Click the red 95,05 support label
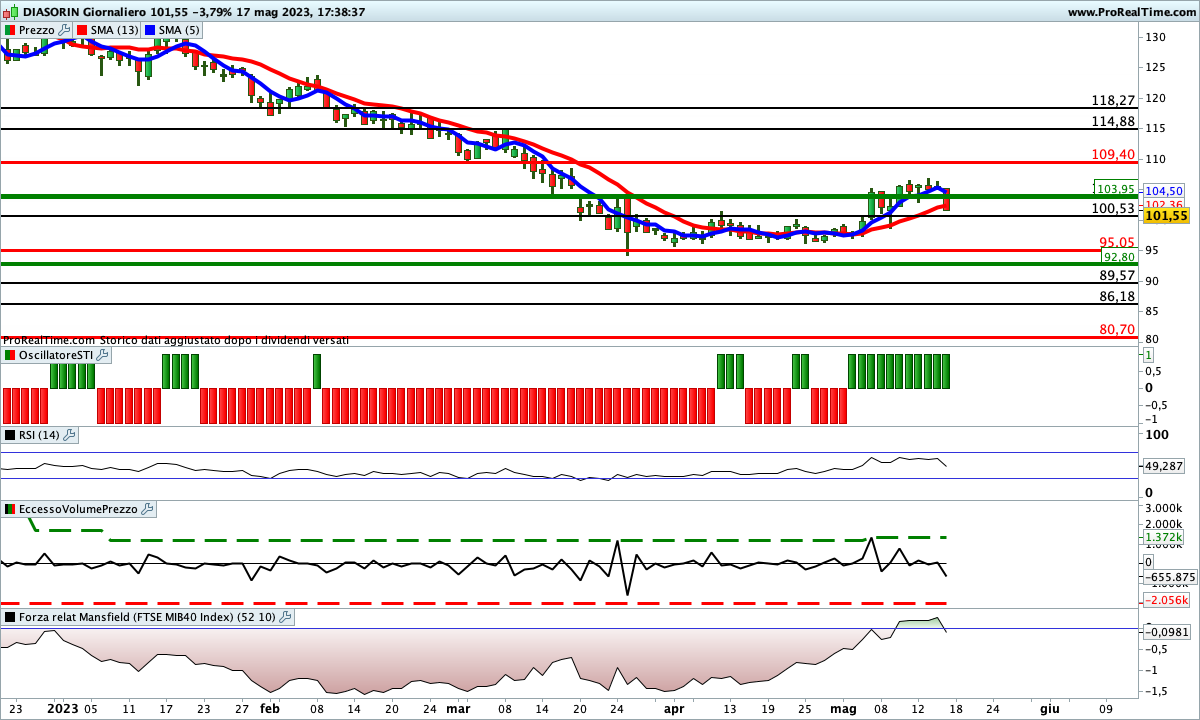The height and width of the screenshot is (720, 1200). tap(1117, 243)
